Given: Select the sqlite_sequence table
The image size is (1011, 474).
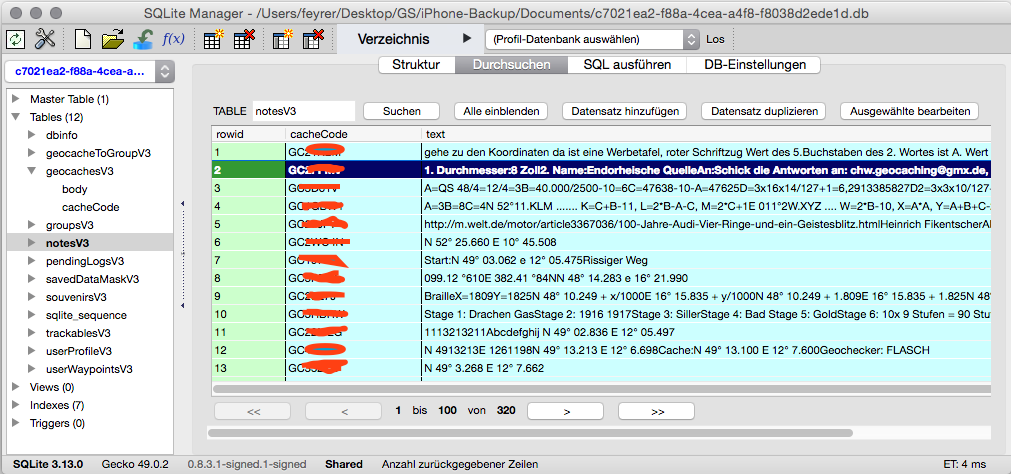Looking at the screenshot, I should 86,315.
